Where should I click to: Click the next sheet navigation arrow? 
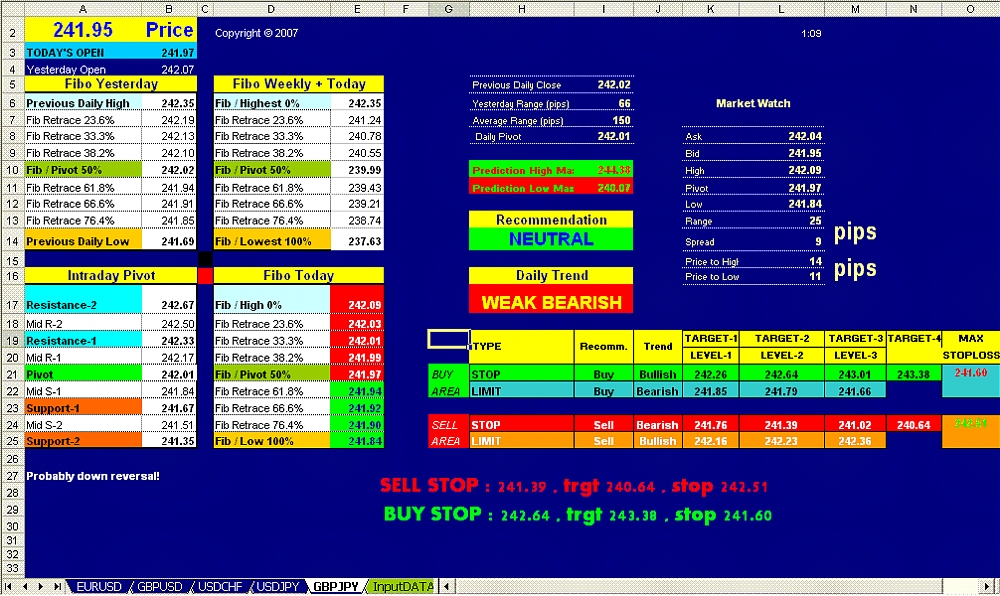coord(41,587)
